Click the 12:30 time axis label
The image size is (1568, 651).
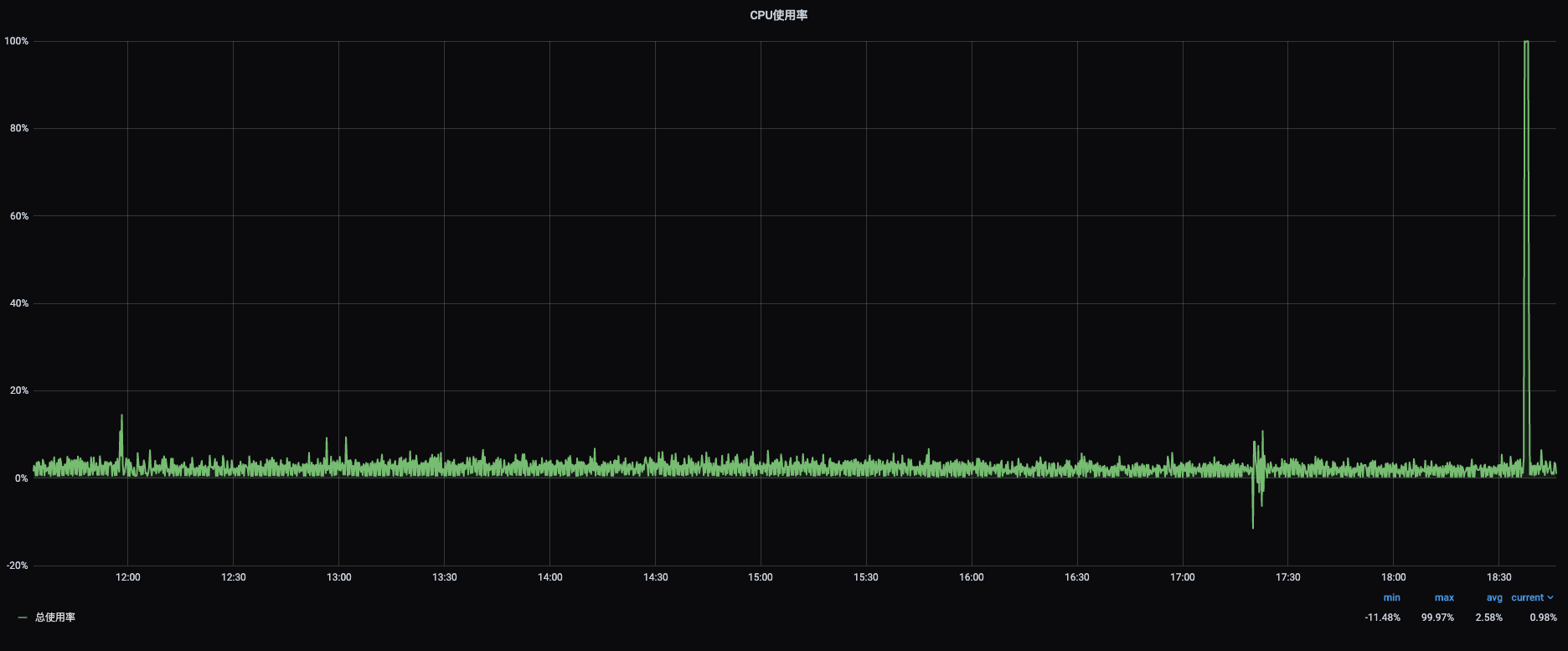[x=234, y=577]
